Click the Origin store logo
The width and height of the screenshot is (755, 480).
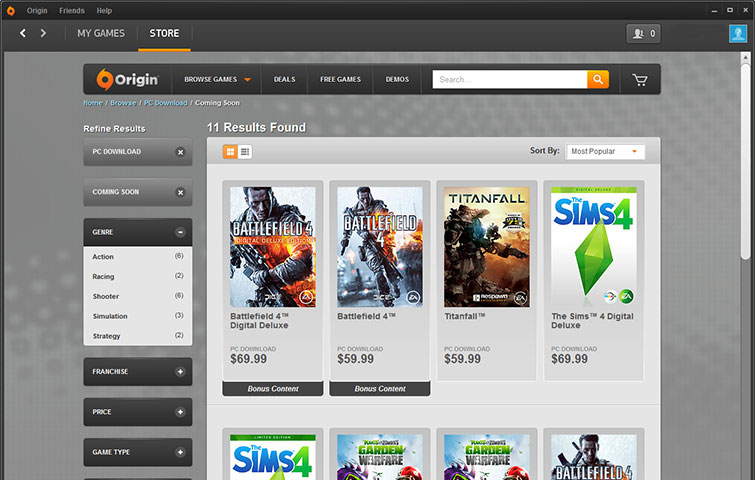tap(127, 79)
